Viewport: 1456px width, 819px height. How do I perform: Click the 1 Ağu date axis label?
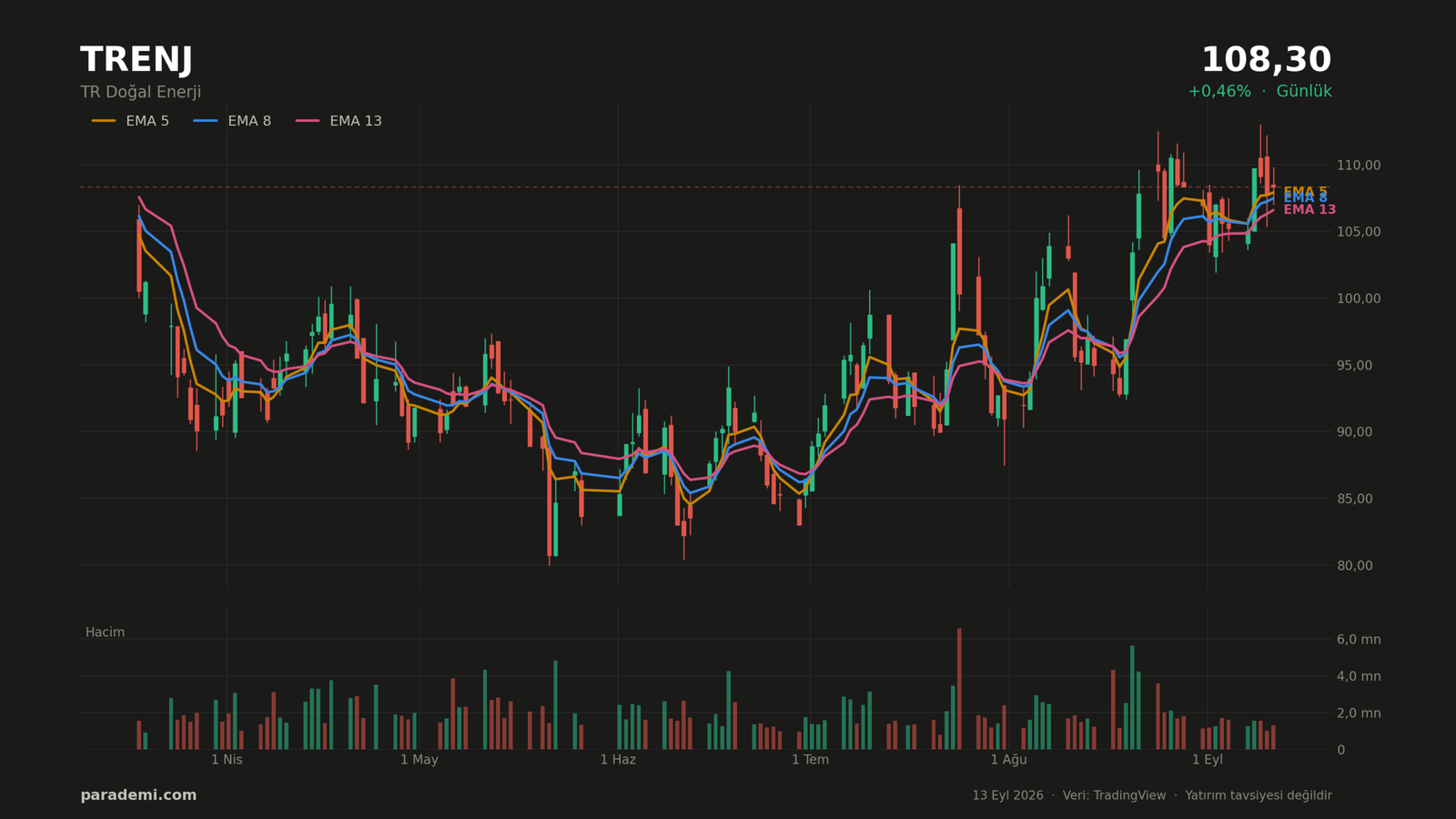[x=1008, y=760]
